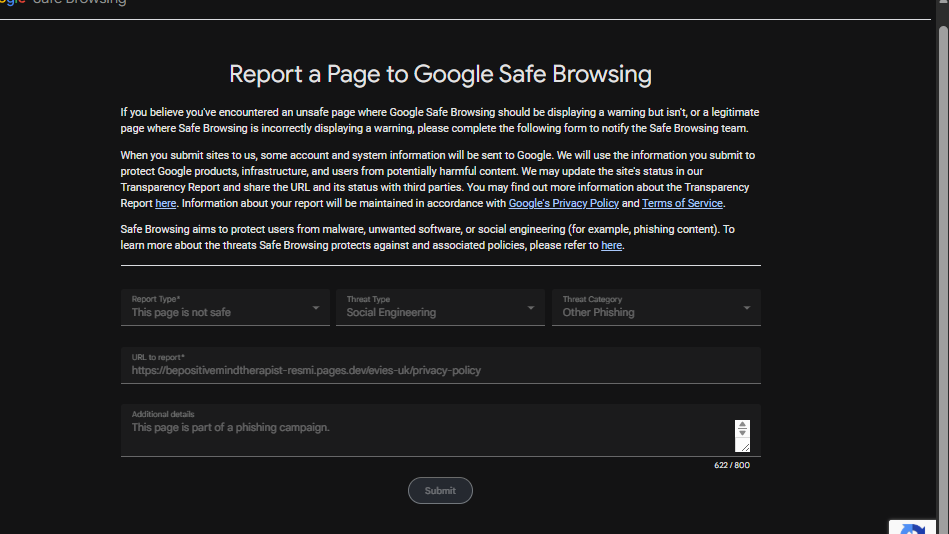Select the 'This page is not safe' value

click(181, 312)
